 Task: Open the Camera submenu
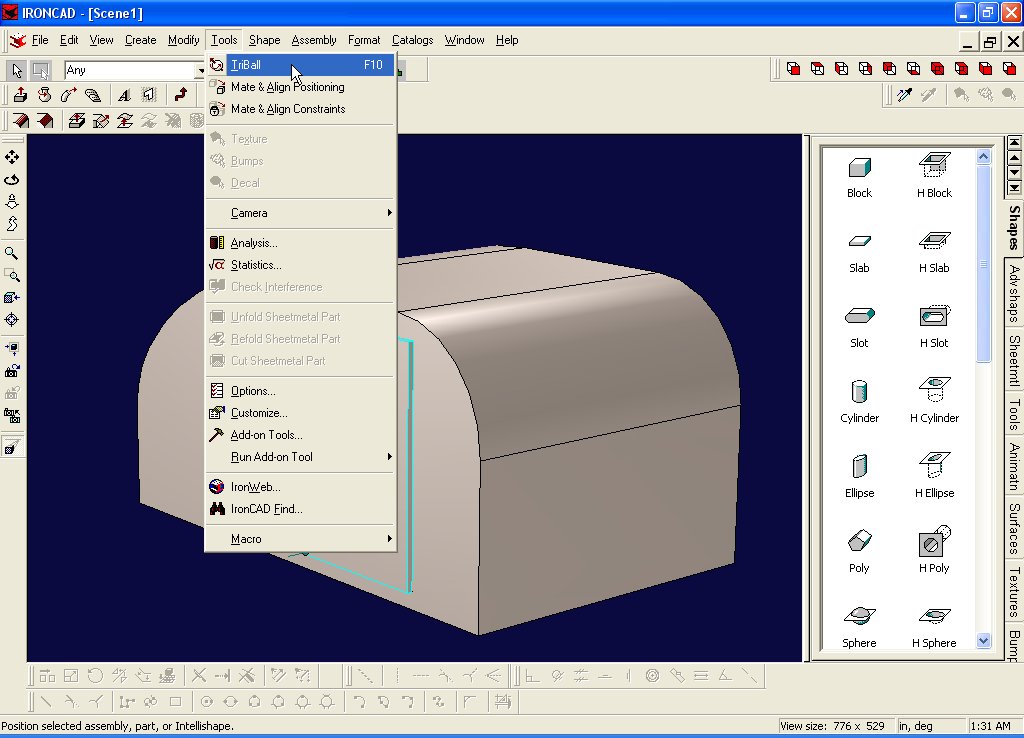(300, 213)
